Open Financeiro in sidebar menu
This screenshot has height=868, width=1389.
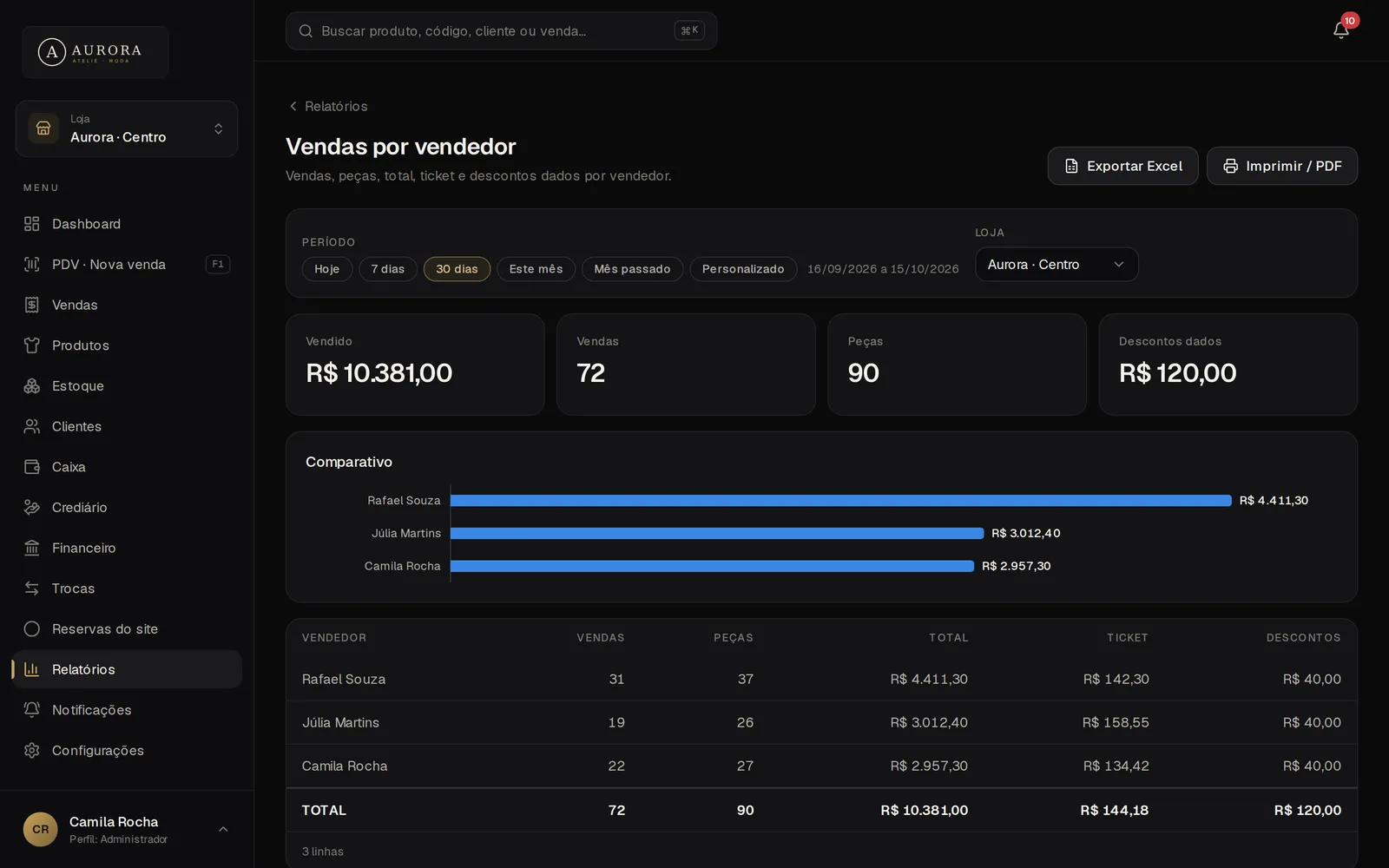click(127, 548)
